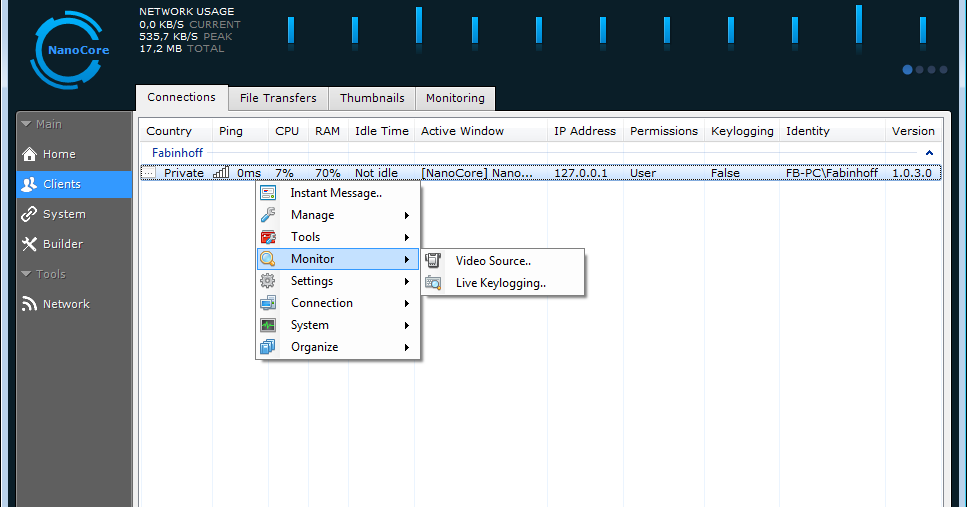Click the Network feed icon in sidebar

coord(29,303)
